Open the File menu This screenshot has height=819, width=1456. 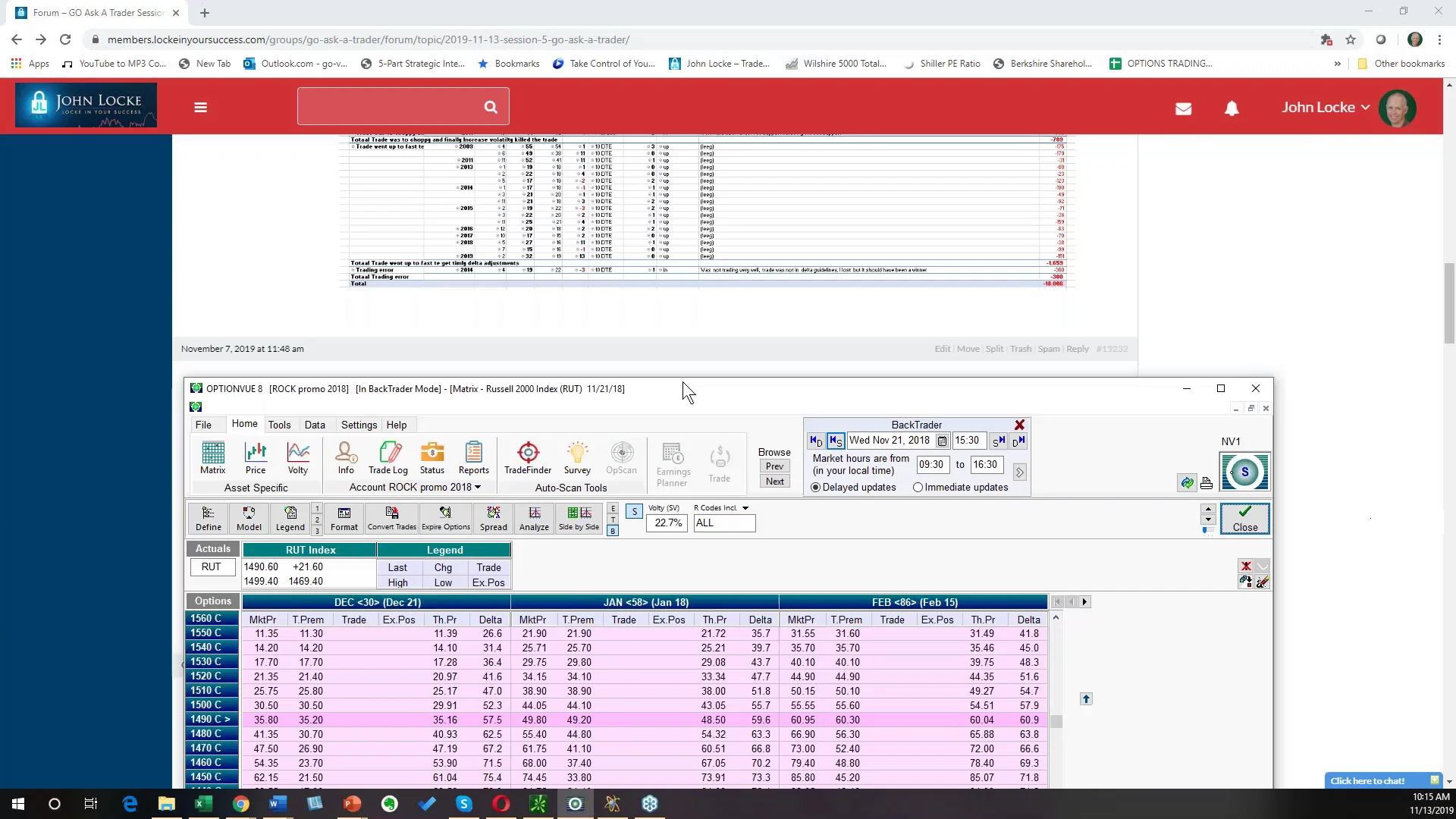tap(203, 425)
